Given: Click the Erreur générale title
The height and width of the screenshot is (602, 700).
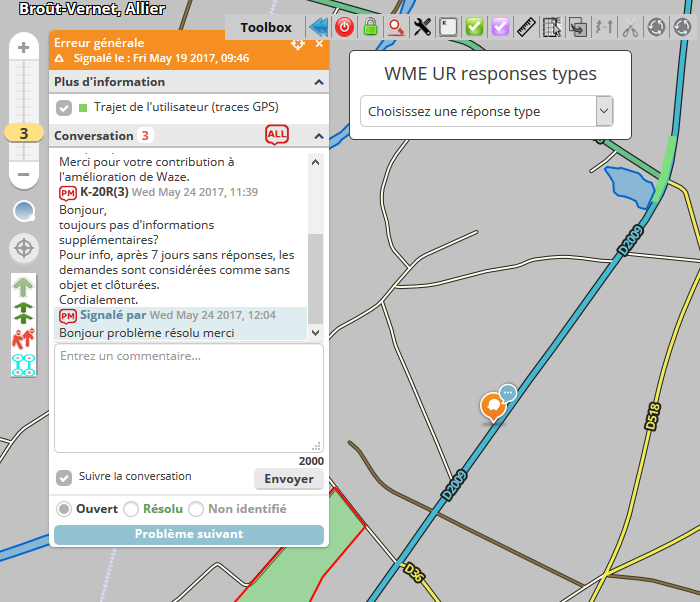Looking at the screenshot, I should (99, 43).
